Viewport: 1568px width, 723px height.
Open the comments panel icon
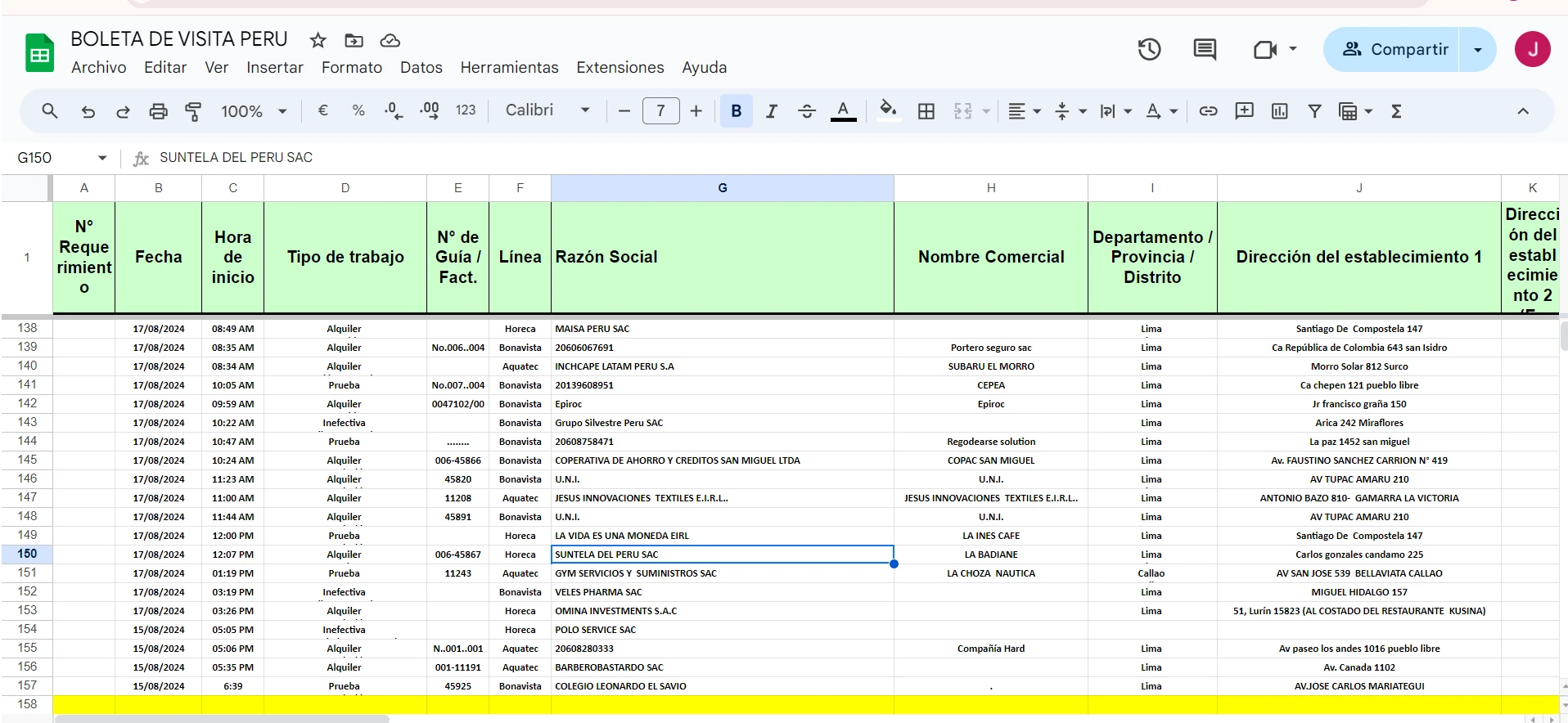click(1204, 50)
